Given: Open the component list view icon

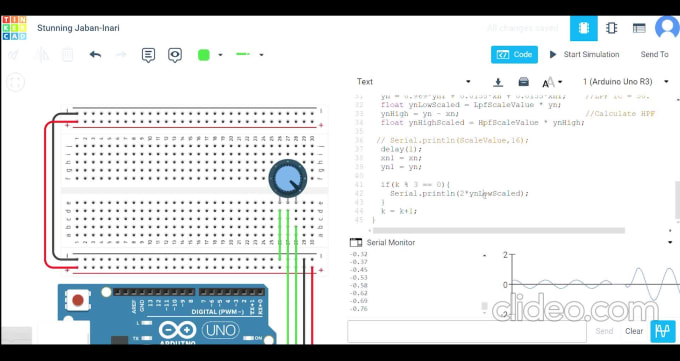Looking at the screenshot, I should pyautogui.click(x=639, y=29).
